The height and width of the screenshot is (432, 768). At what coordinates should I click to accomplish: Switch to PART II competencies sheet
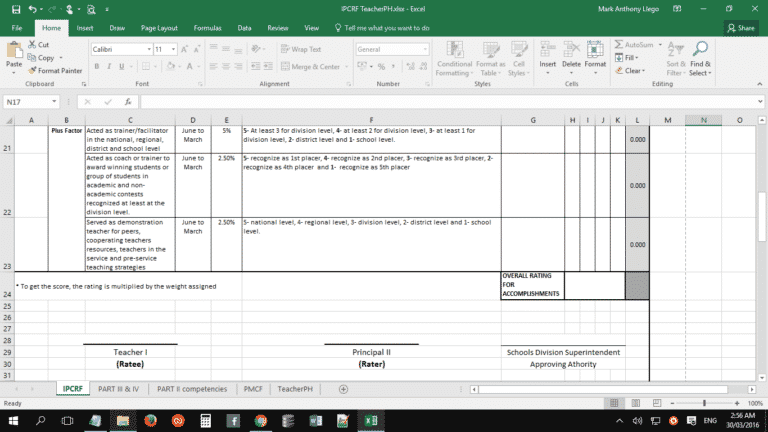(x=191, y=389)
